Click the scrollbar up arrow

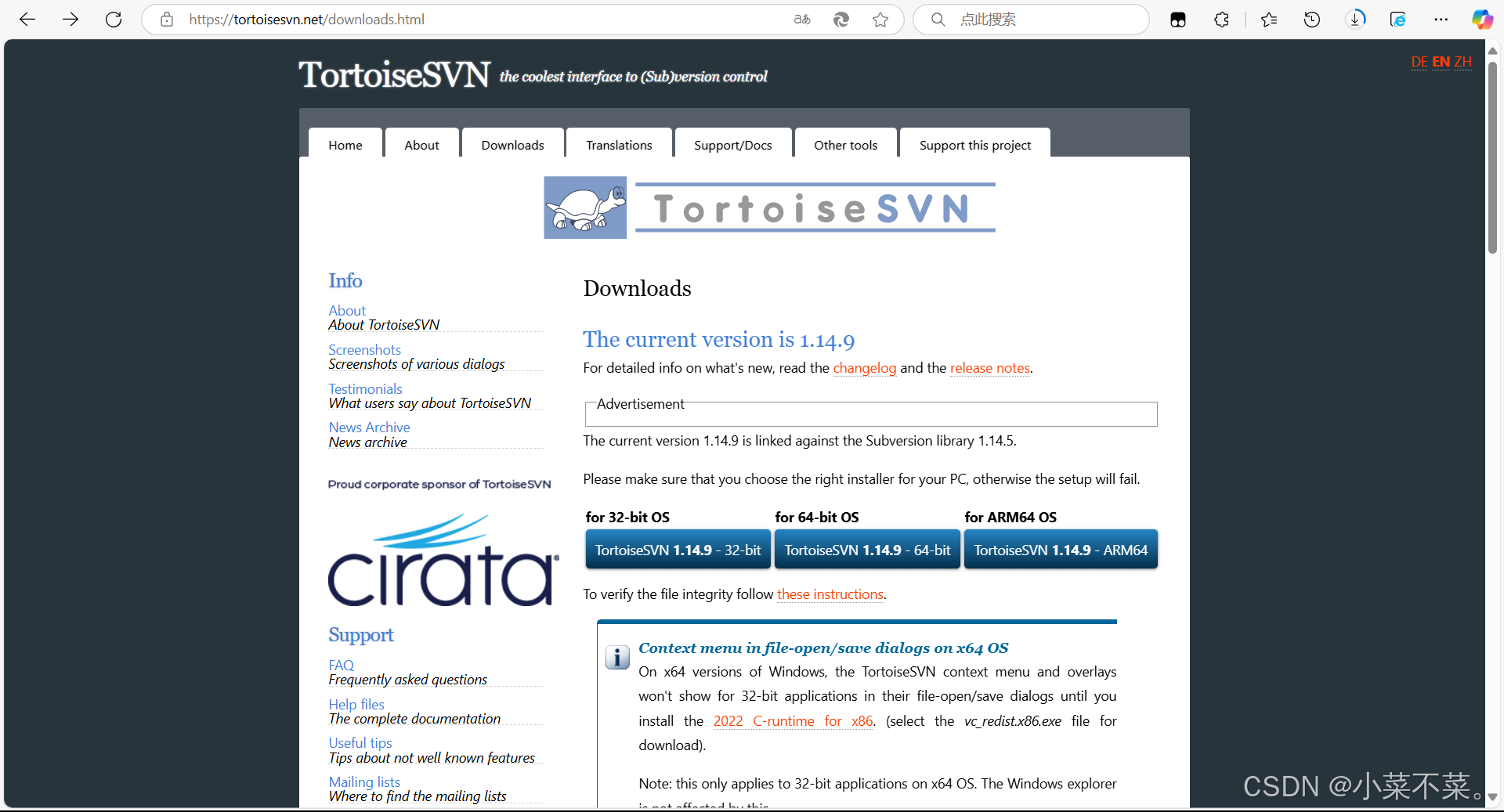tap(1492, 51)
